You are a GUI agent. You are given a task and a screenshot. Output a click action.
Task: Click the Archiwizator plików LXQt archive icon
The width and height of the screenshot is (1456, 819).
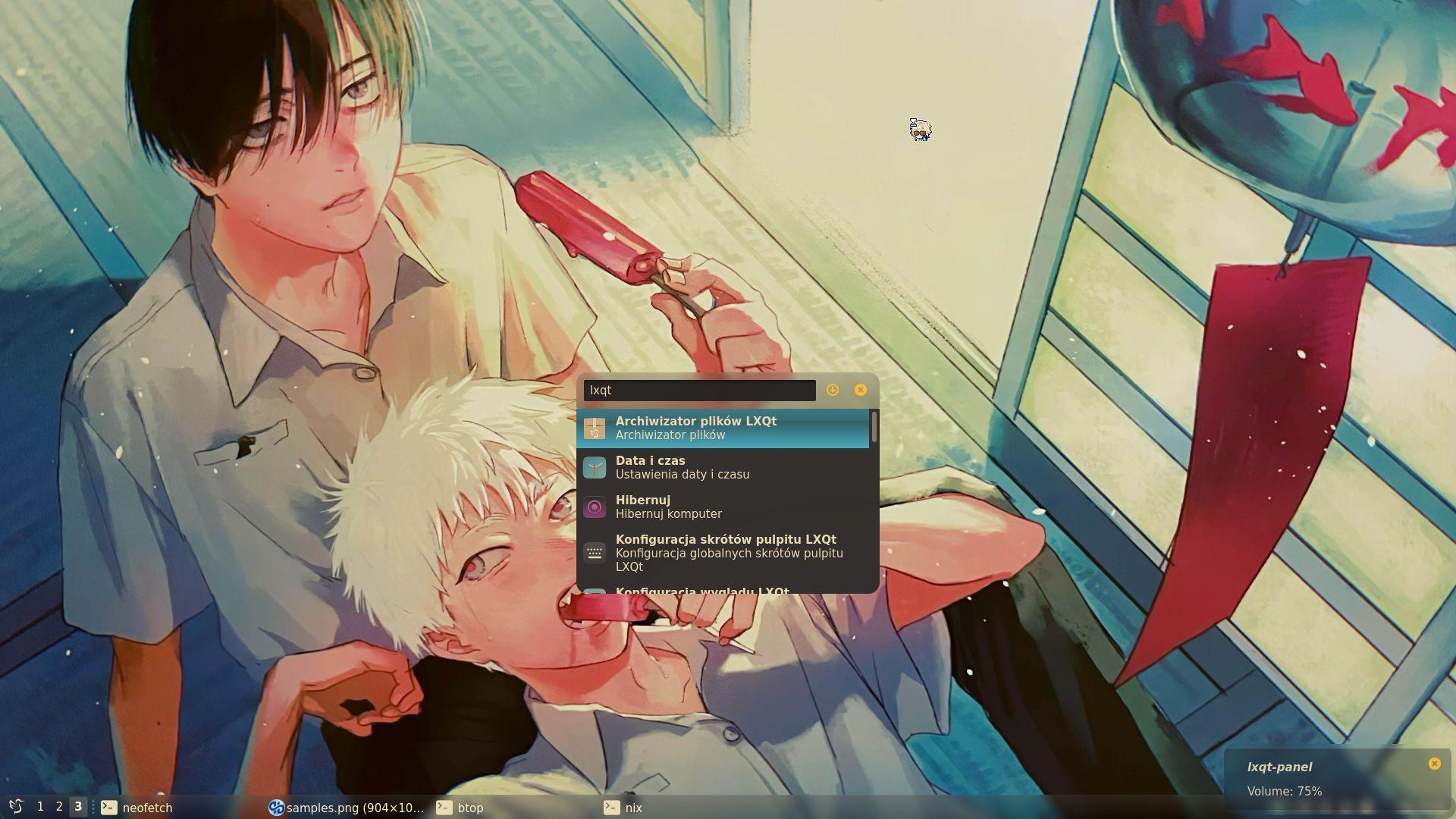595,428
